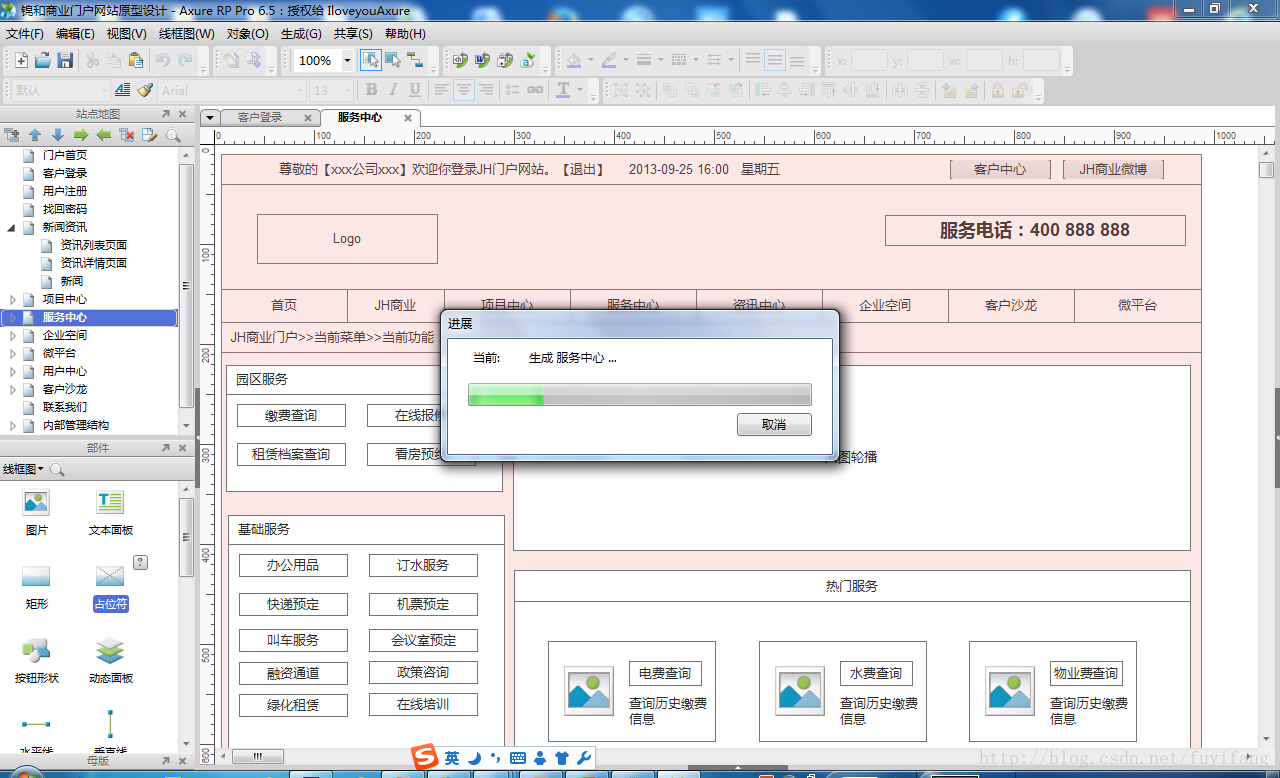Add a new page in the sitemap toolbar
The width and height of the screenshot is (1280, 778).
tap(12, 135)
